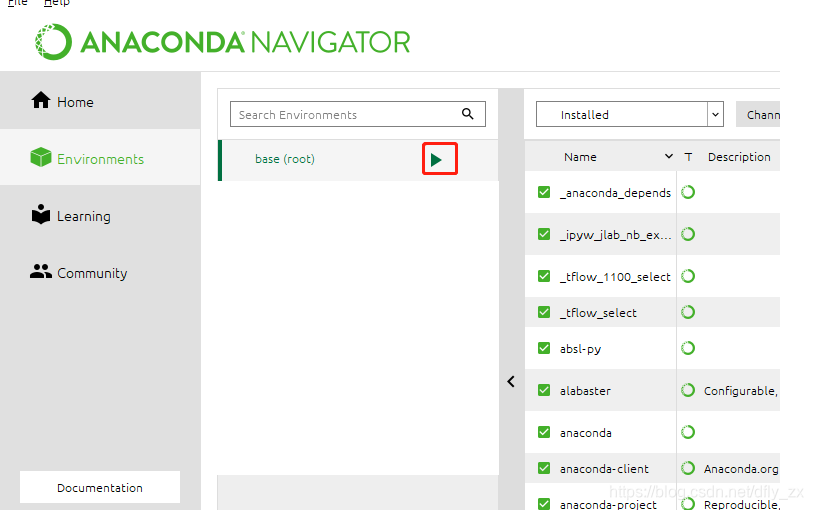Collapse the environments panel with chevron

[511, 381]
